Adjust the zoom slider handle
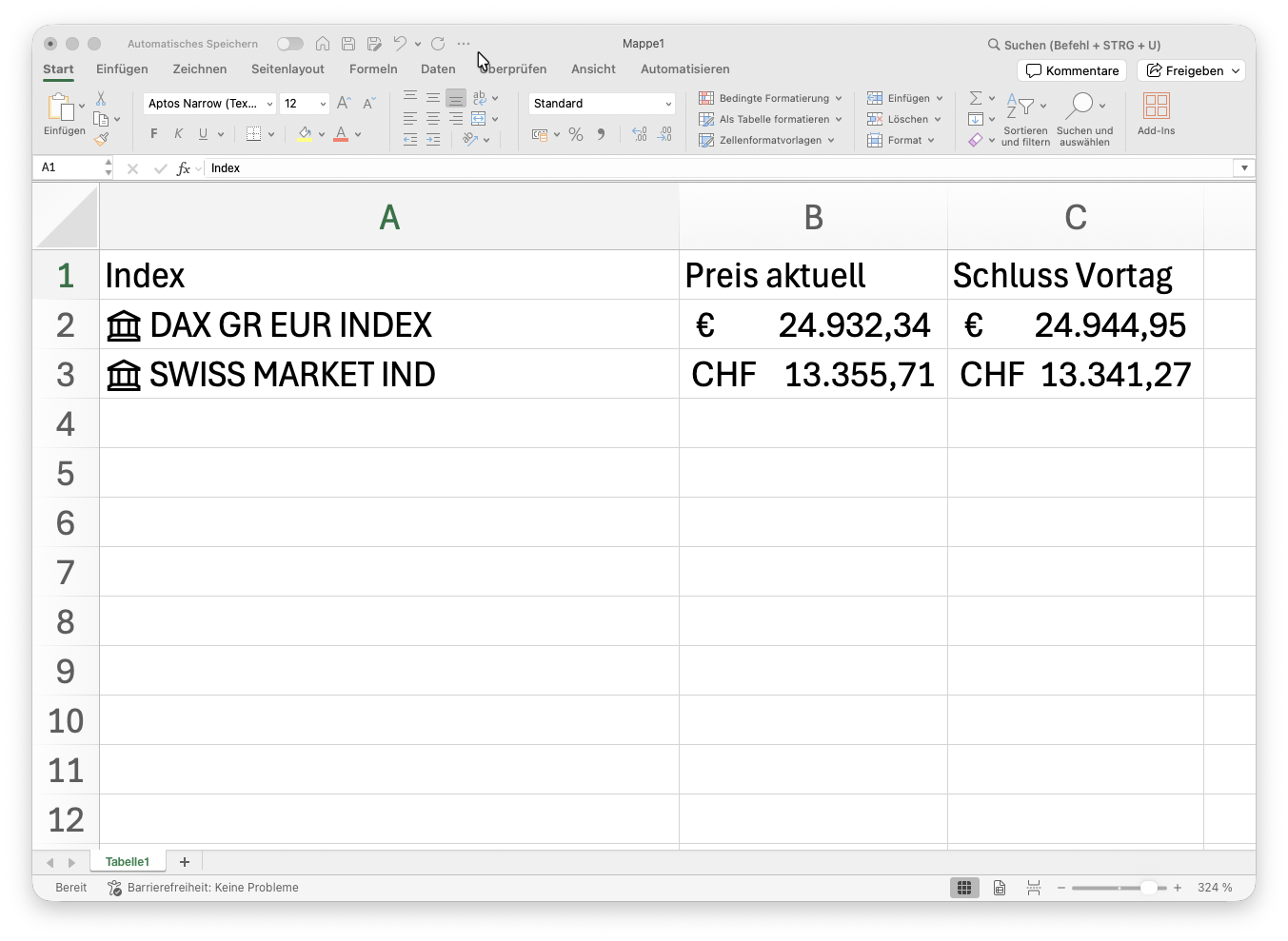The width and height of the screenshot is (1288, 941). 1149,888
